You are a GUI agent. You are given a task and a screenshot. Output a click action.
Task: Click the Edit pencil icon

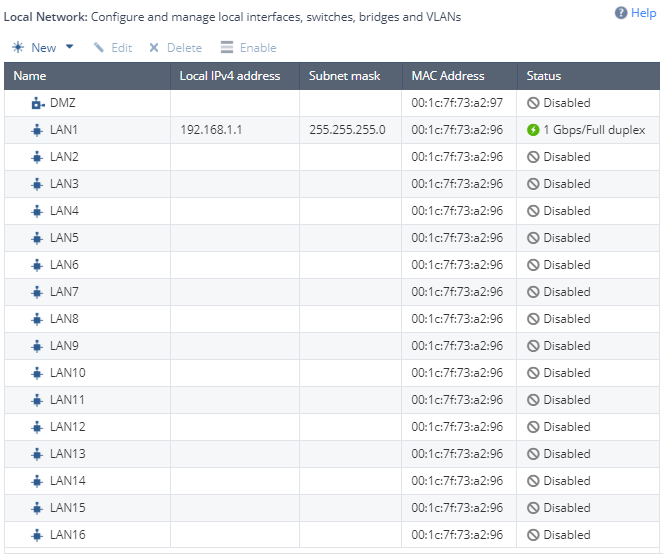(x=98, y=48)
